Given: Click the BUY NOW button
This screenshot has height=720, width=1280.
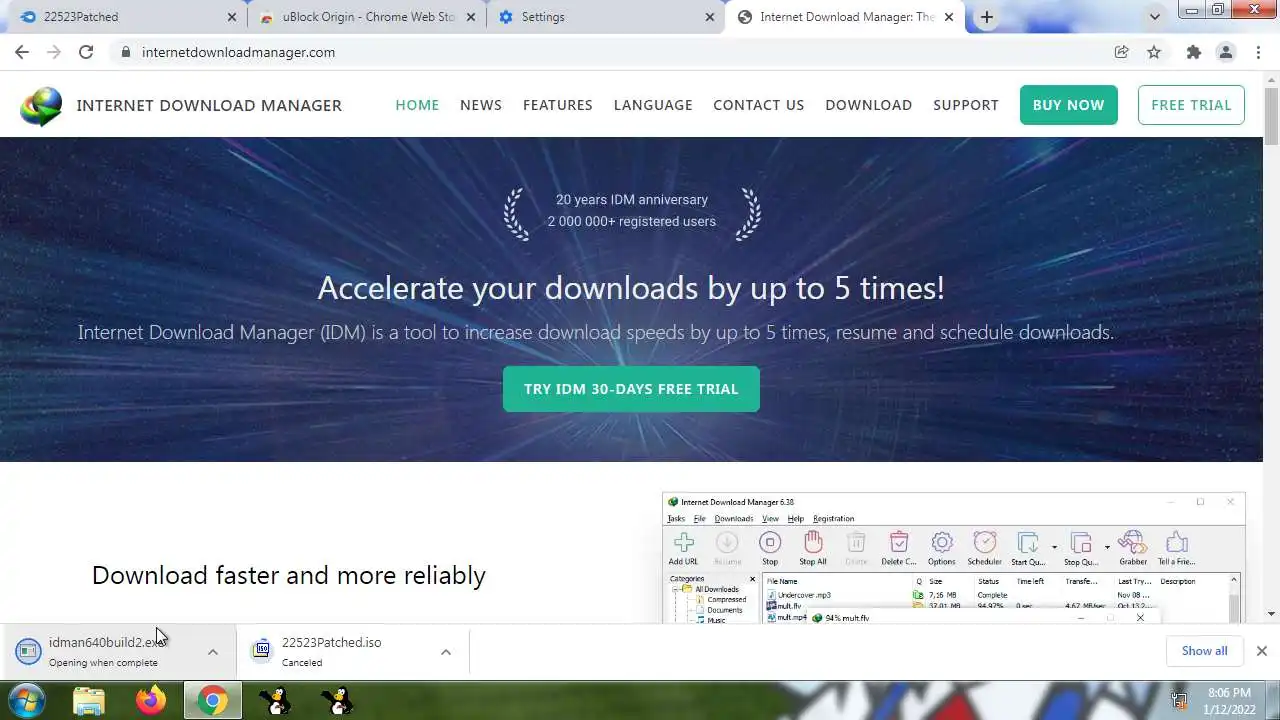Looking at the screenshot, I should click(x=1069, y=105).
